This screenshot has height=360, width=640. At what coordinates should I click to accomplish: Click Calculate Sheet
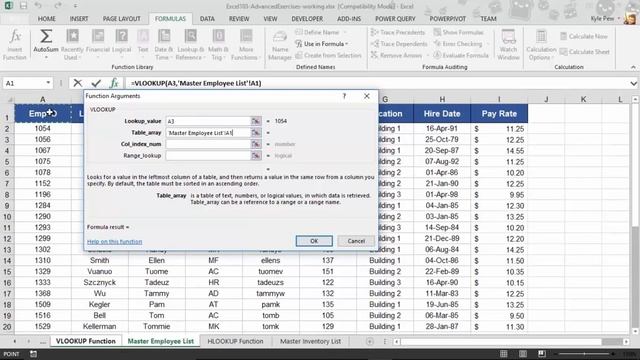tap(584, 52)
